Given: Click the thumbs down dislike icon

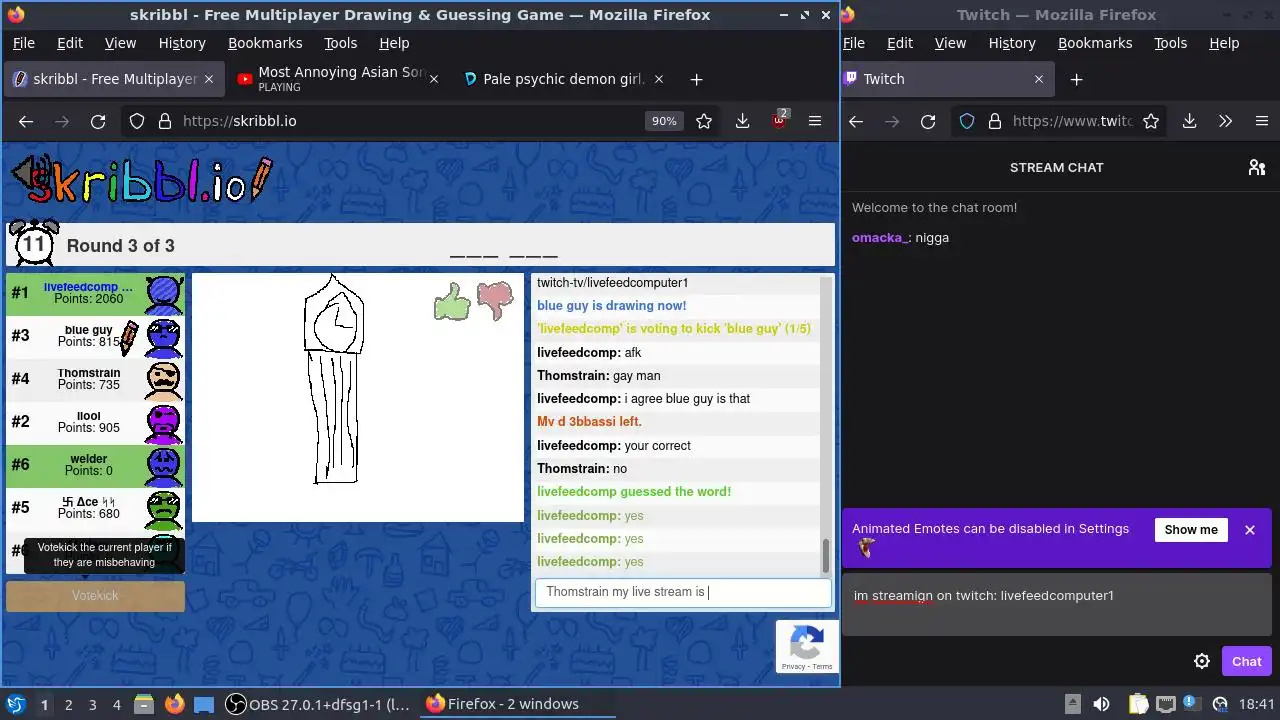Looking at the screenshot, I should [x=495, y=301].
